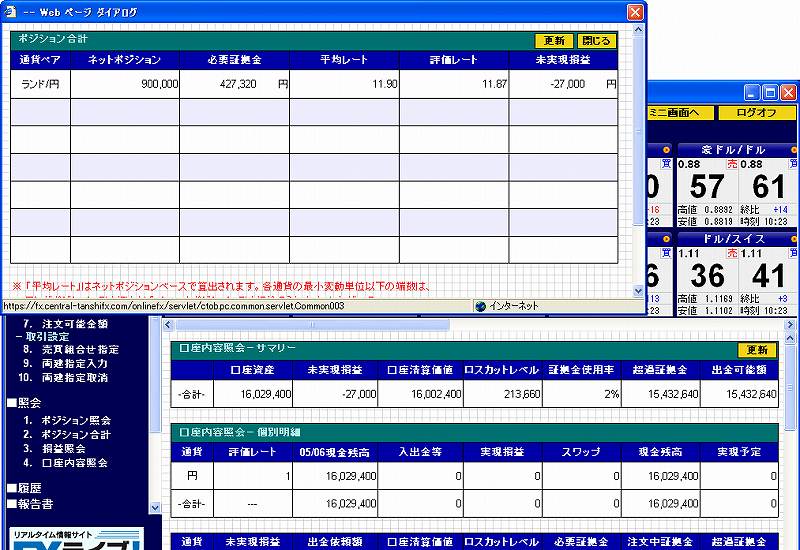
Task: Collapse the 取引設定 menu section
Action: point(18,337)
